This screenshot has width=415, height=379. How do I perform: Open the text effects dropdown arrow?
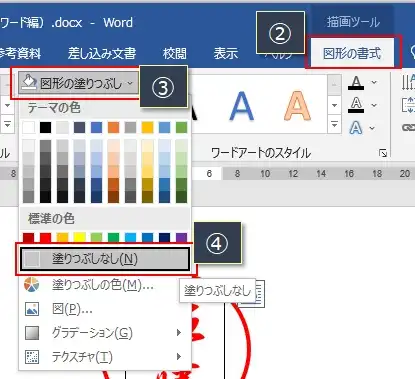pyautogui.click(x=372, y=128)
